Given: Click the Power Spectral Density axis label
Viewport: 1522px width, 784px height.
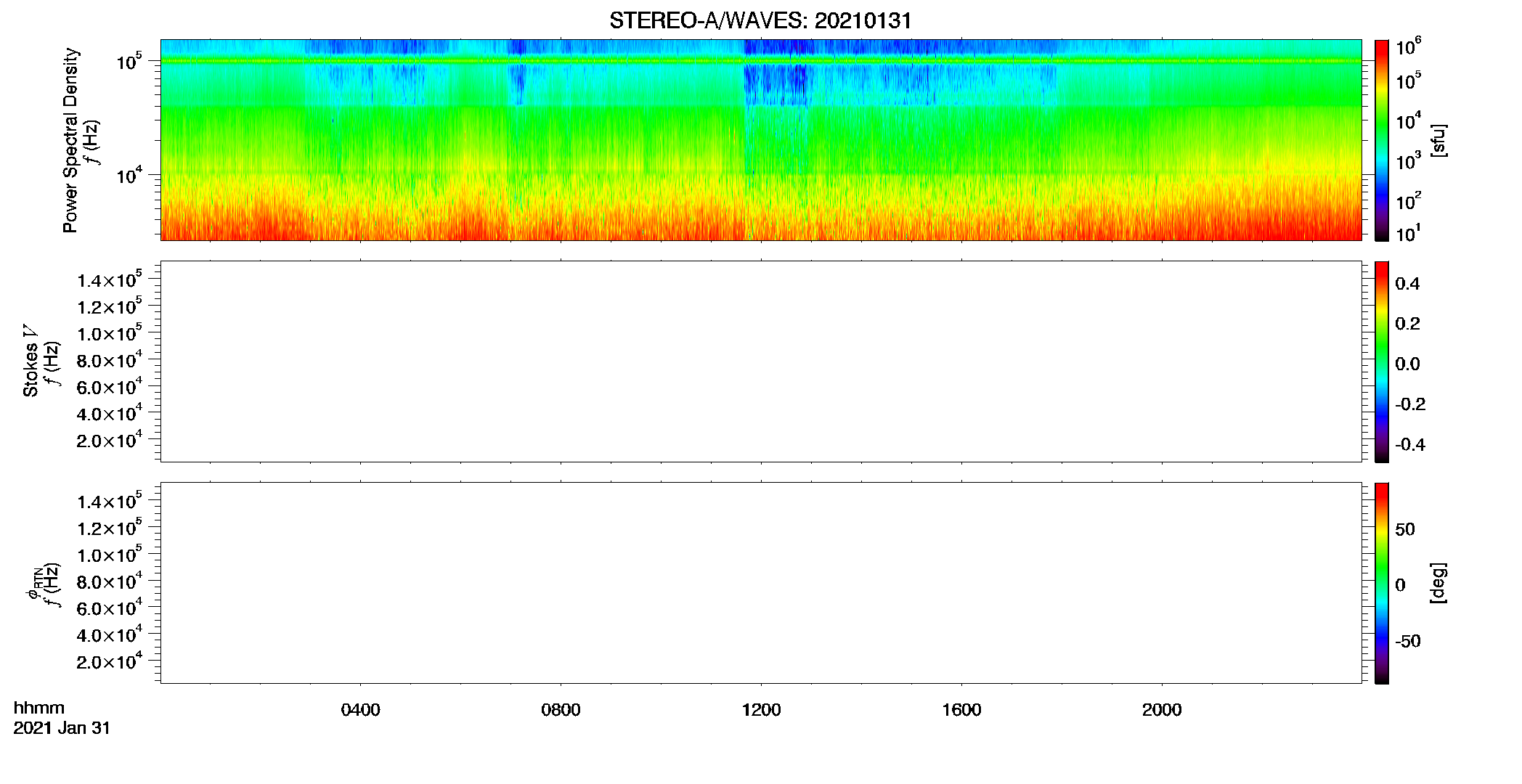Looking at the screenshot, I should (x=70, y=140).
